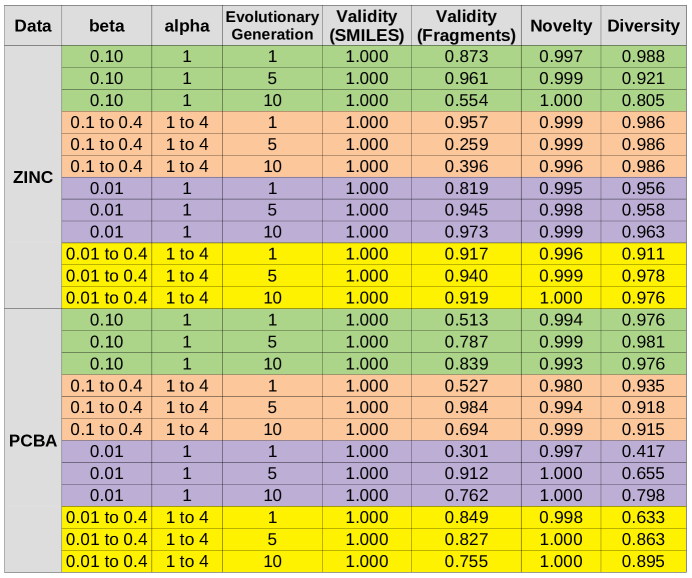Viewport: 692px width, 578px height.
Task: Click fragment validity cell 0.912
Action: 466,473
